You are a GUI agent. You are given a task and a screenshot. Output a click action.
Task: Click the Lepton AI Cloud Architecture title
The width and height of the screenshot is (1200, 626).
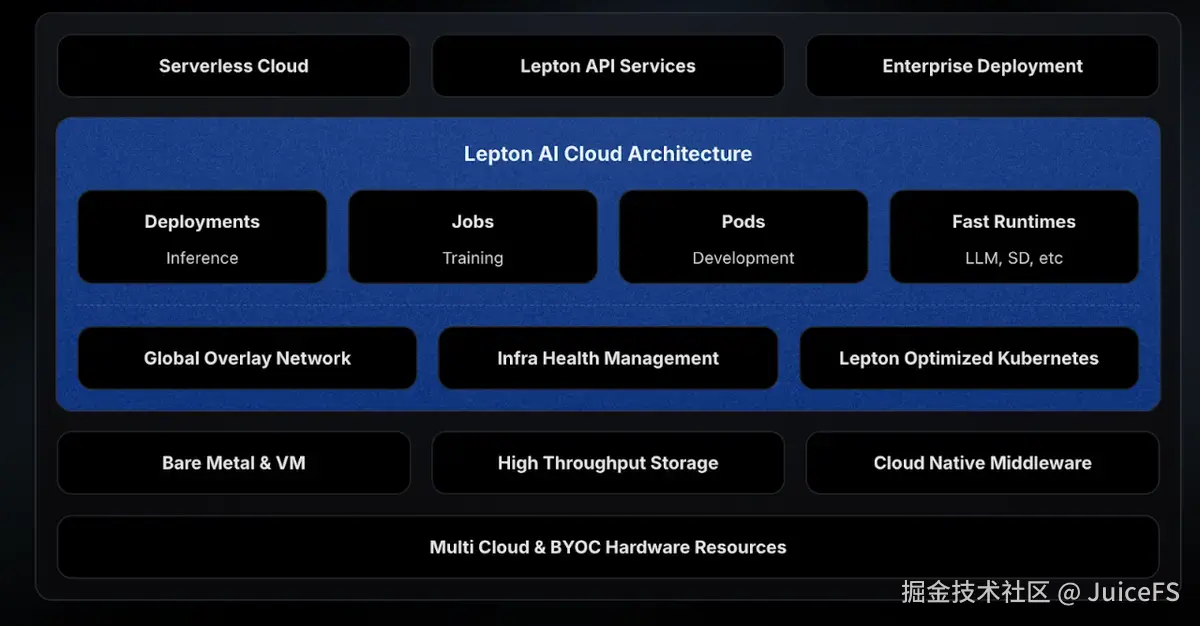pos(608,154)
